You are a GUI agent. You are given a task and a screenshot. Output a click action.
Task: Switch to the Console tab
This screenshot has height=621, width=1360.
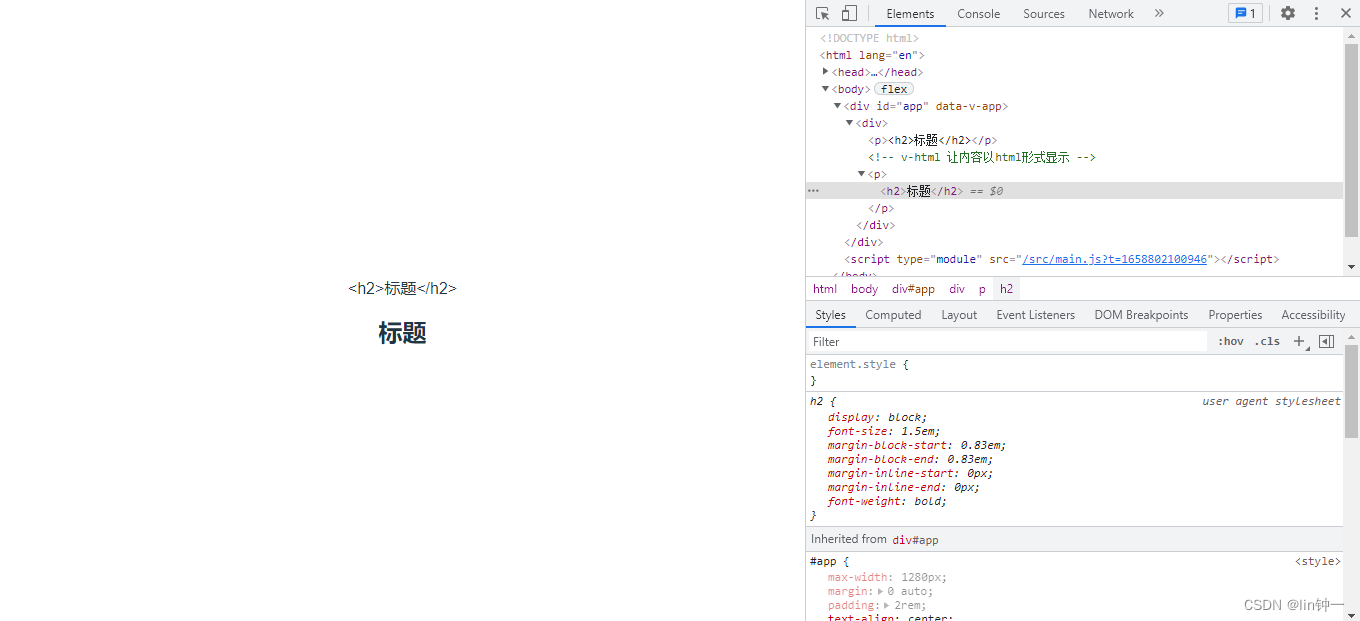pyautogui.click(x=978, y=13)
